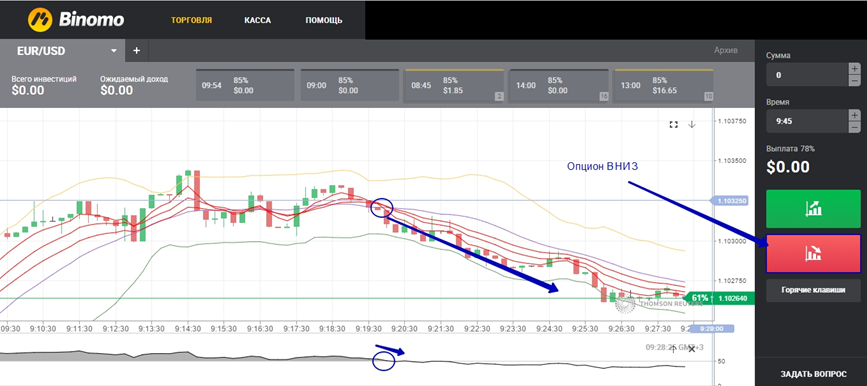Click the Выплата 78% label

pos(790,149)
